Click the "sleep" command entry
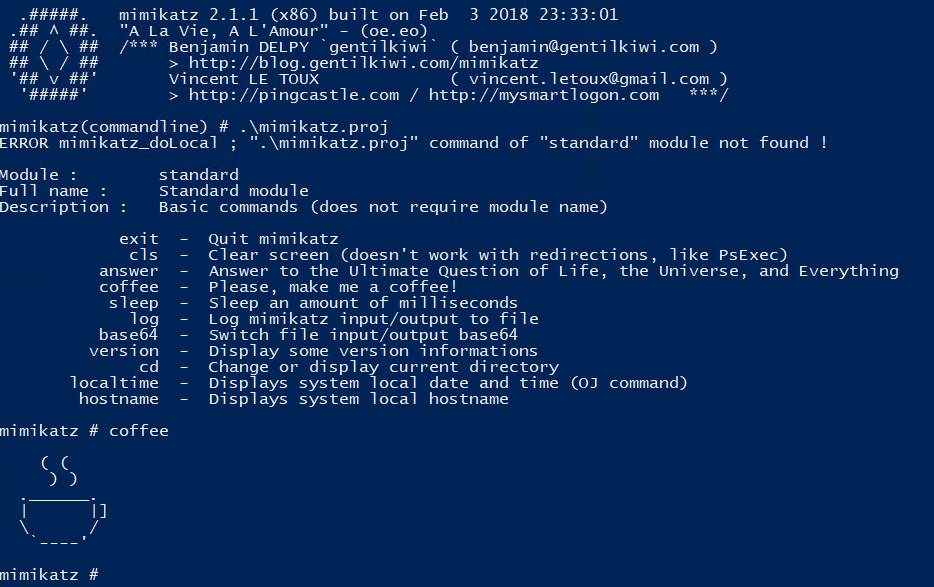934x587 pixels. (134, 303)
